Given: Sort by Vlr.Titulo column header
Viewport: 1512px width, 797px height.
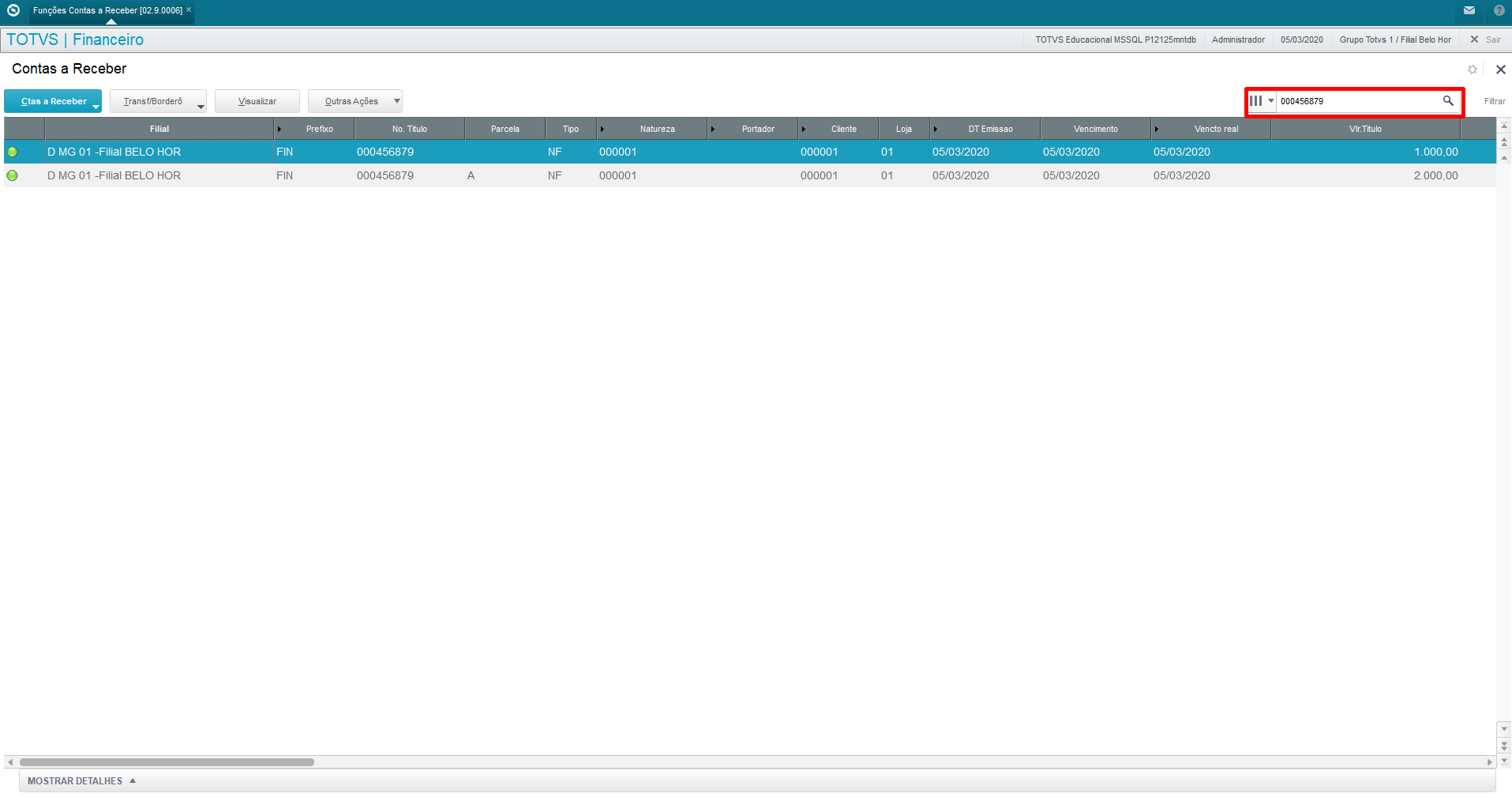Looking at the screenshot, I should (1366, 129).
